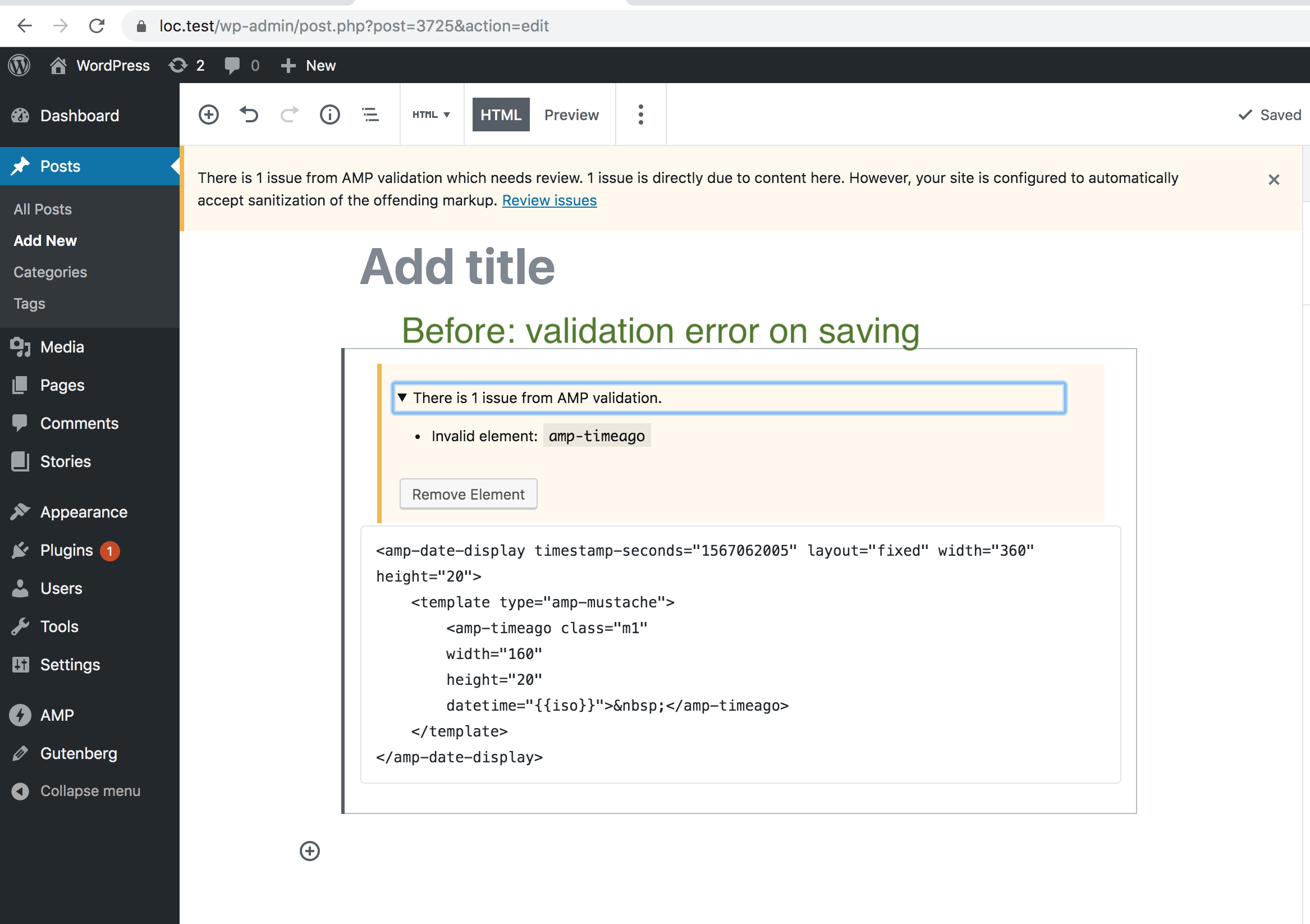
Task: Click the Pages icon
Action: click(20, 385)
